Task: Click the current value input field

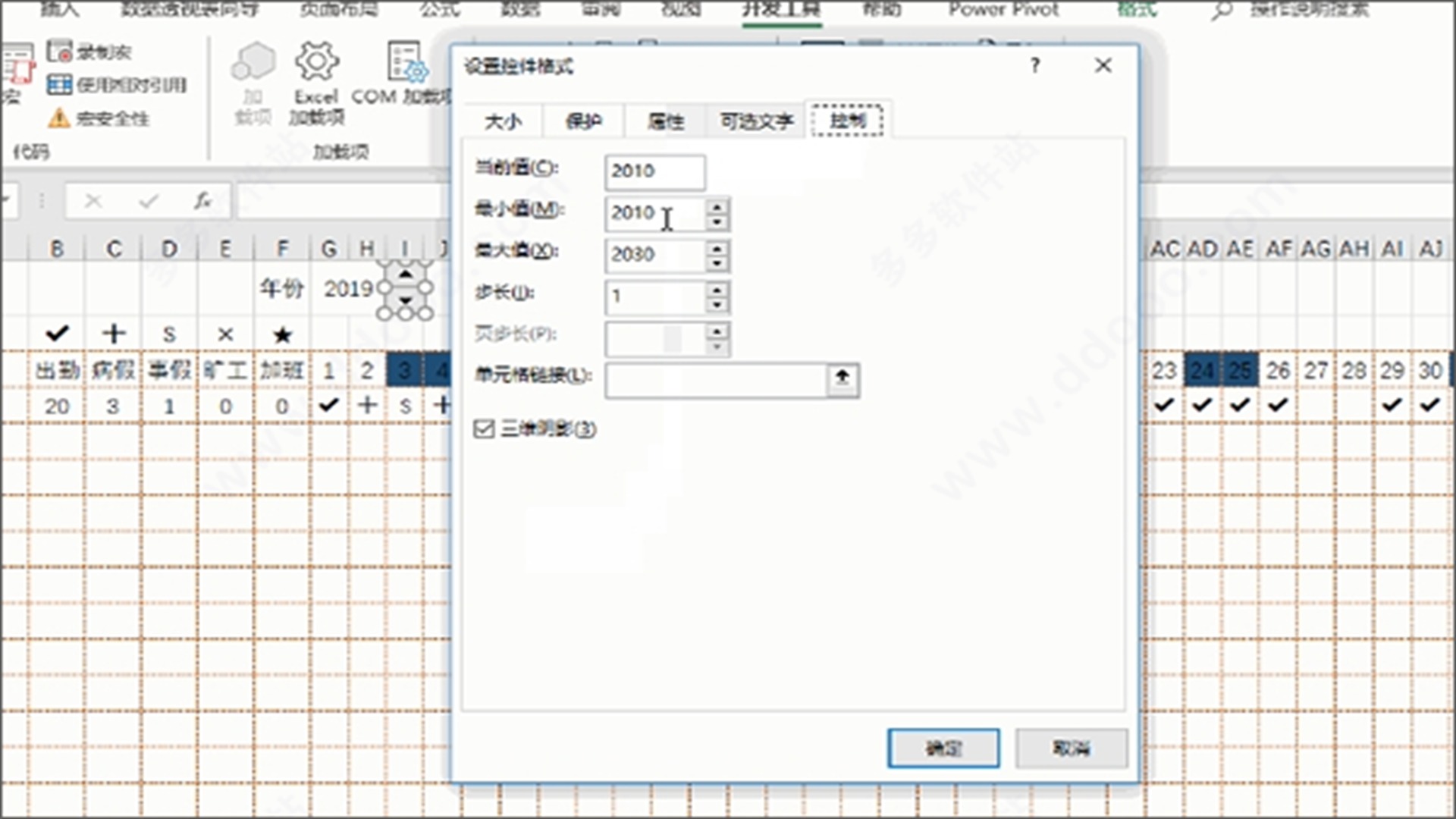Action: [x=654, y=171]
